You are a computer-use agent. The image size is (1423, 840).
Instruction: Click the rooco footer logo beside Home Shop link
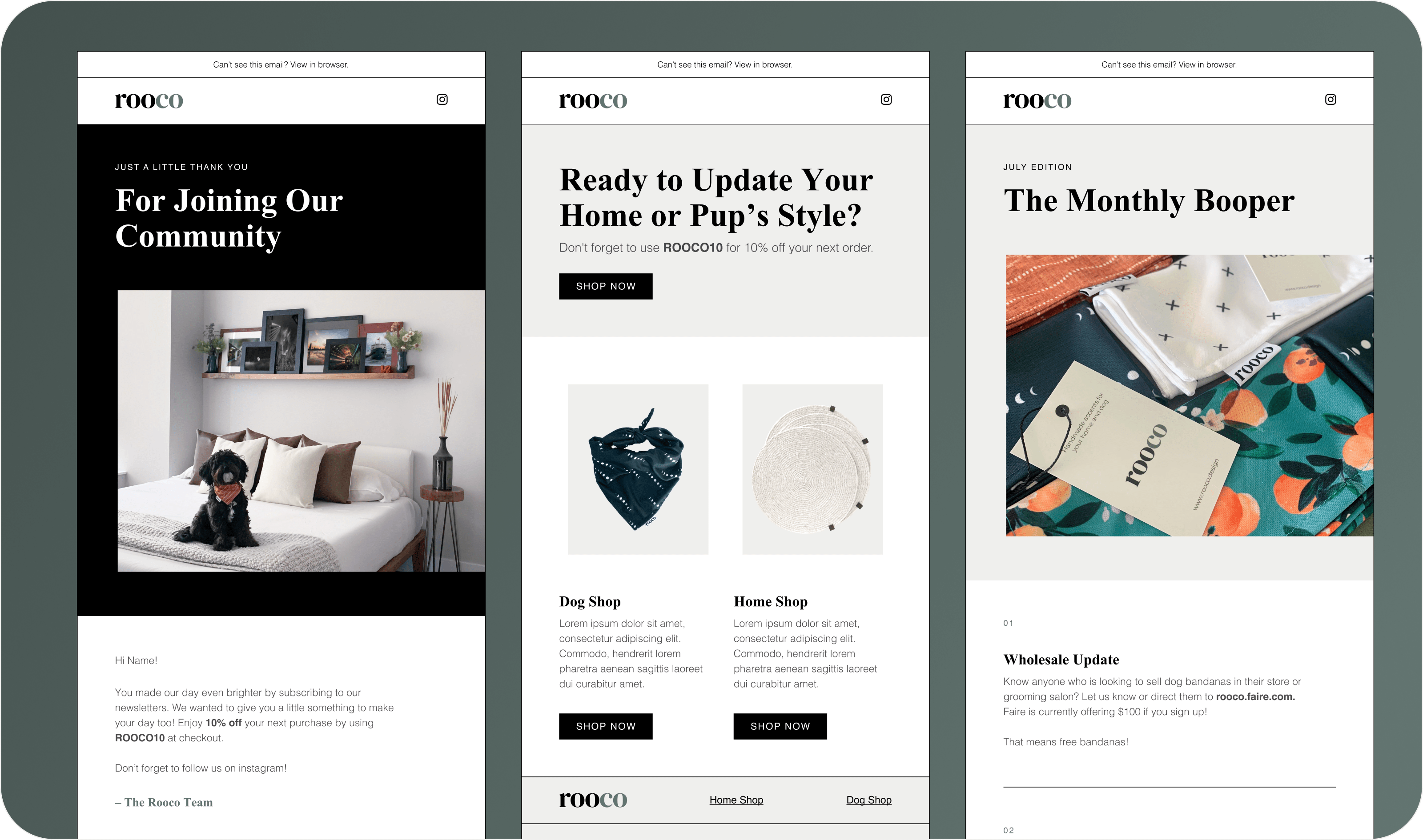click(x=593, y=800)
